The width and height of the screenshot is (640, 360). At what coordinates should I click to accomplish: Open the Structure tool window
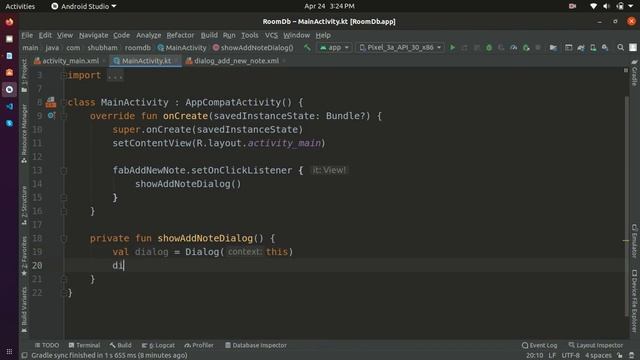click(x=24, y=205)
